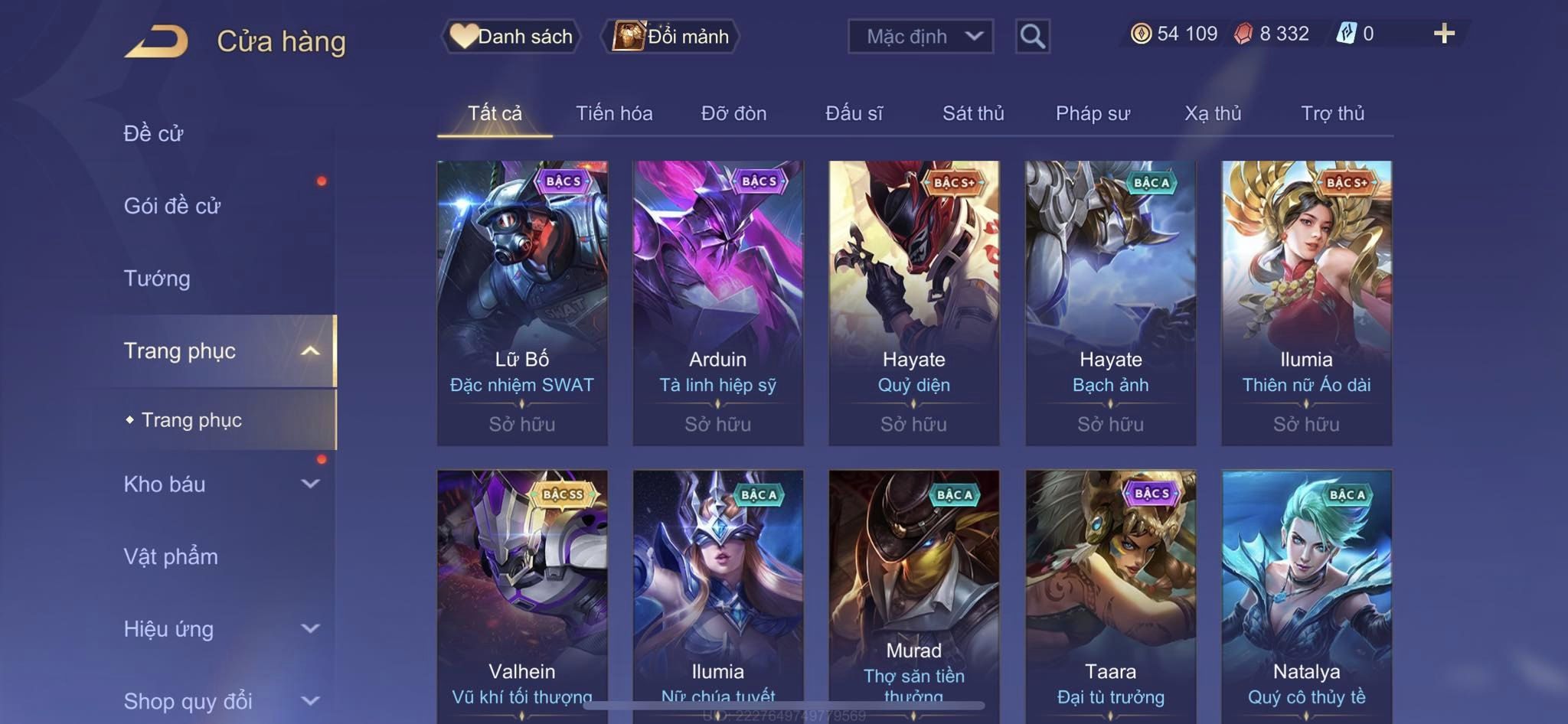Open the Mặc định sort dropdown
The width and height of the screenshot is (1568, 724).
[920, 36]
